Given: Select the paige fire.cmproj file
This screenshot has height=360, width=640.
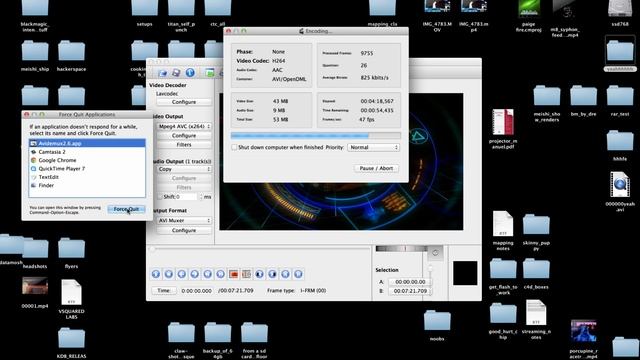Looking at the screenshot, I should (529, 8).
